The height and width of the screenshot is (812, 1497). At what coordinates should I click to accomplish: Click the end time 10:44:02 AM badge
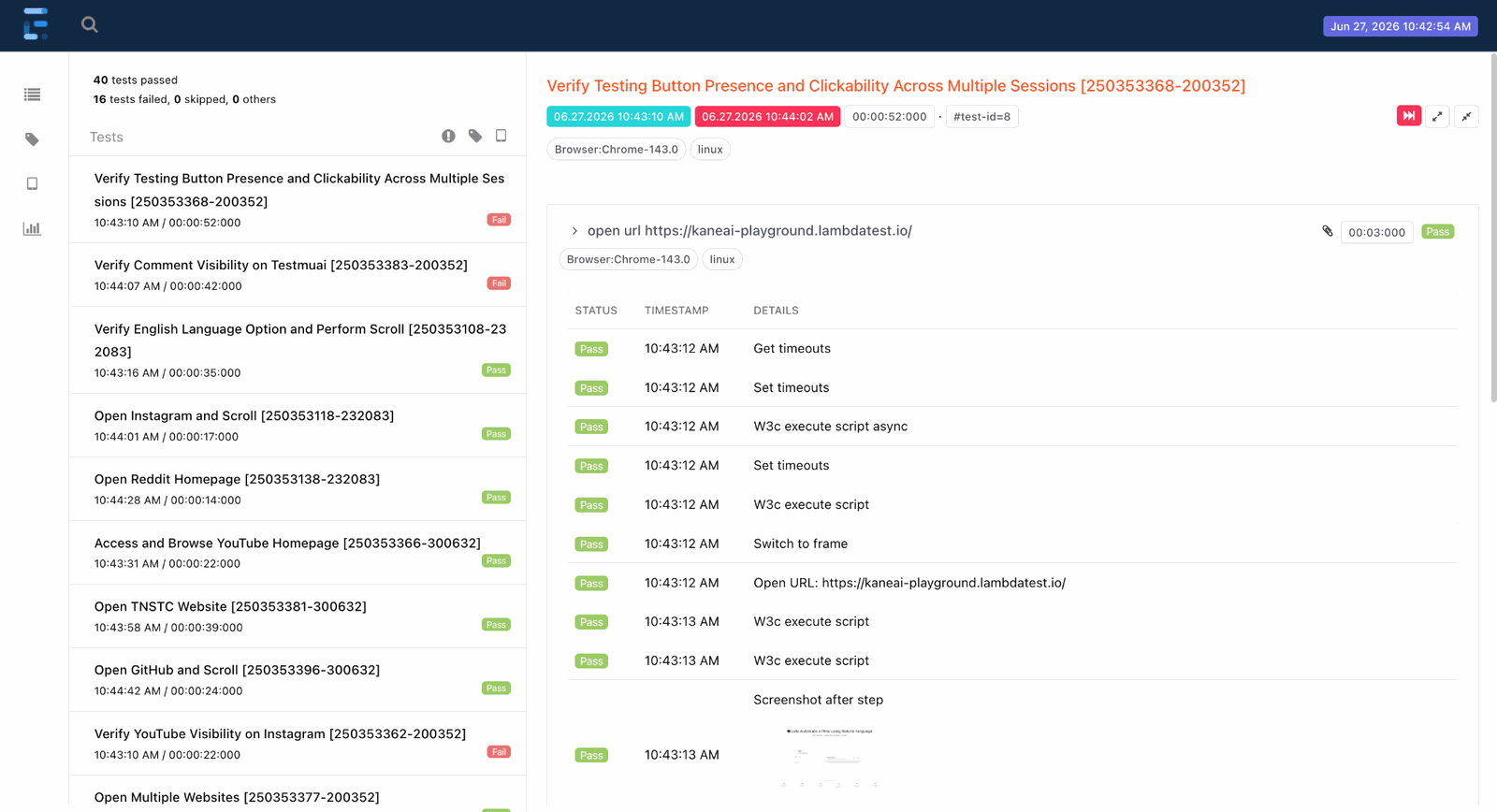(x=767, y=117)
